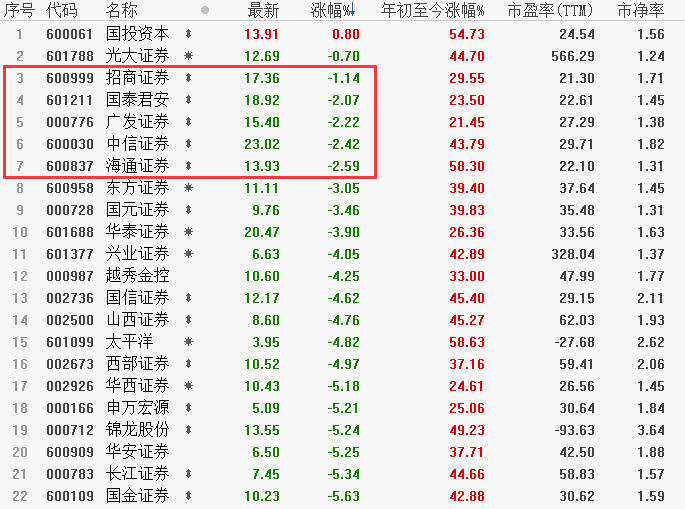Click the marker icon beside 国元证券

click(188, 210)
